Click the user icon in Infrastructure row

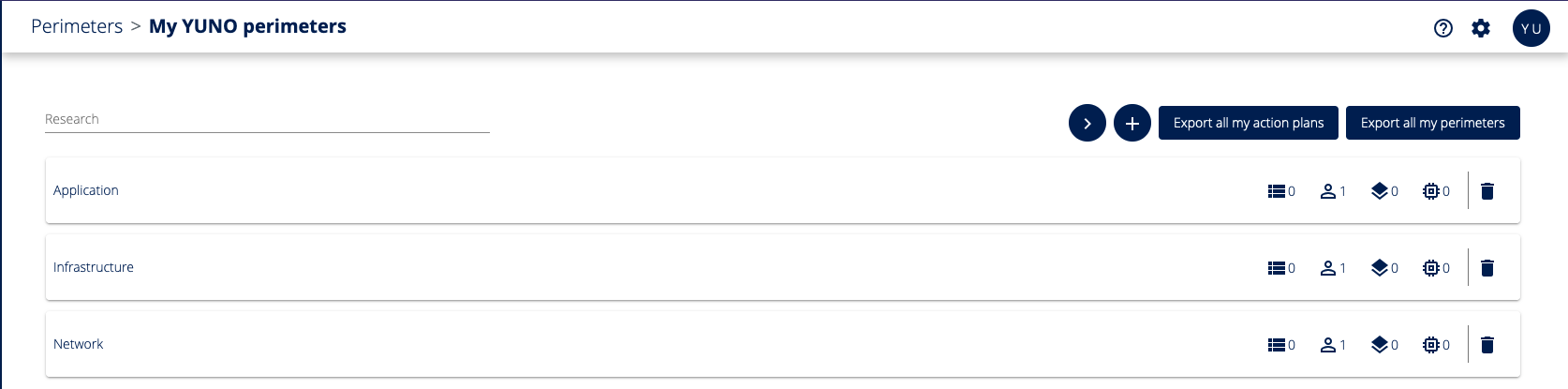[x=1328, y=268]
